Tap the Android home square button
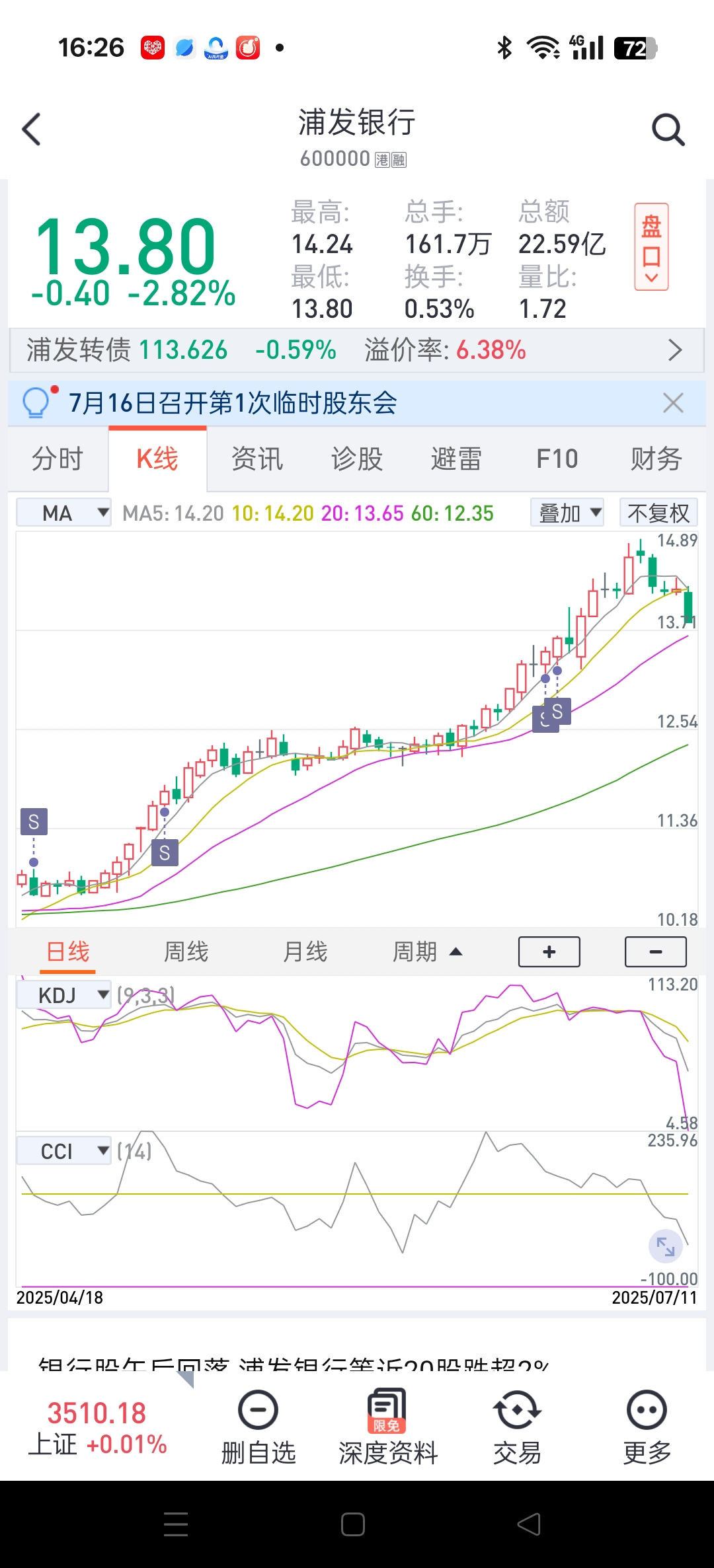This screenshot has height=1568, width=714. click(x=353, y=1524)
